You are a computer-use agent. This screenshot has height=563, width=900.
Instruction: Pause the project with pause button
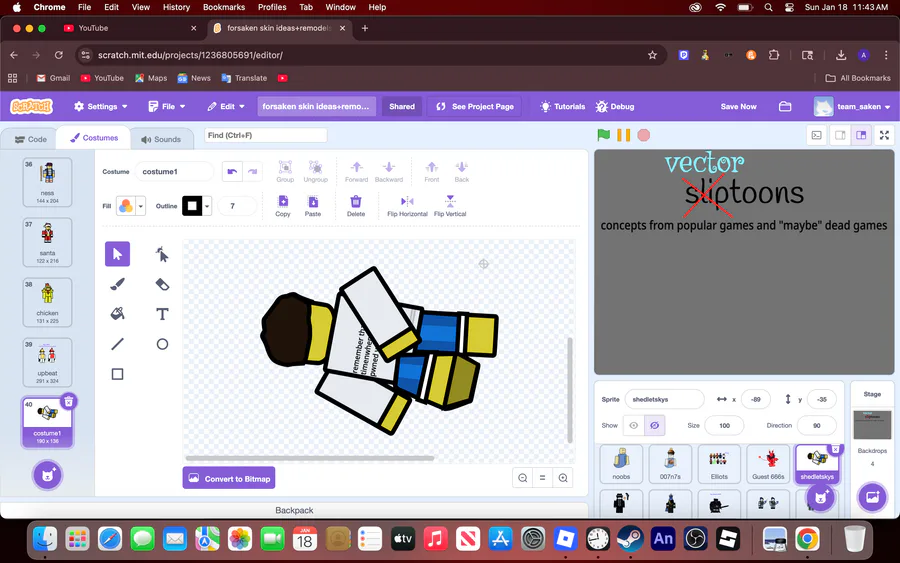click(x=623, y=135)
